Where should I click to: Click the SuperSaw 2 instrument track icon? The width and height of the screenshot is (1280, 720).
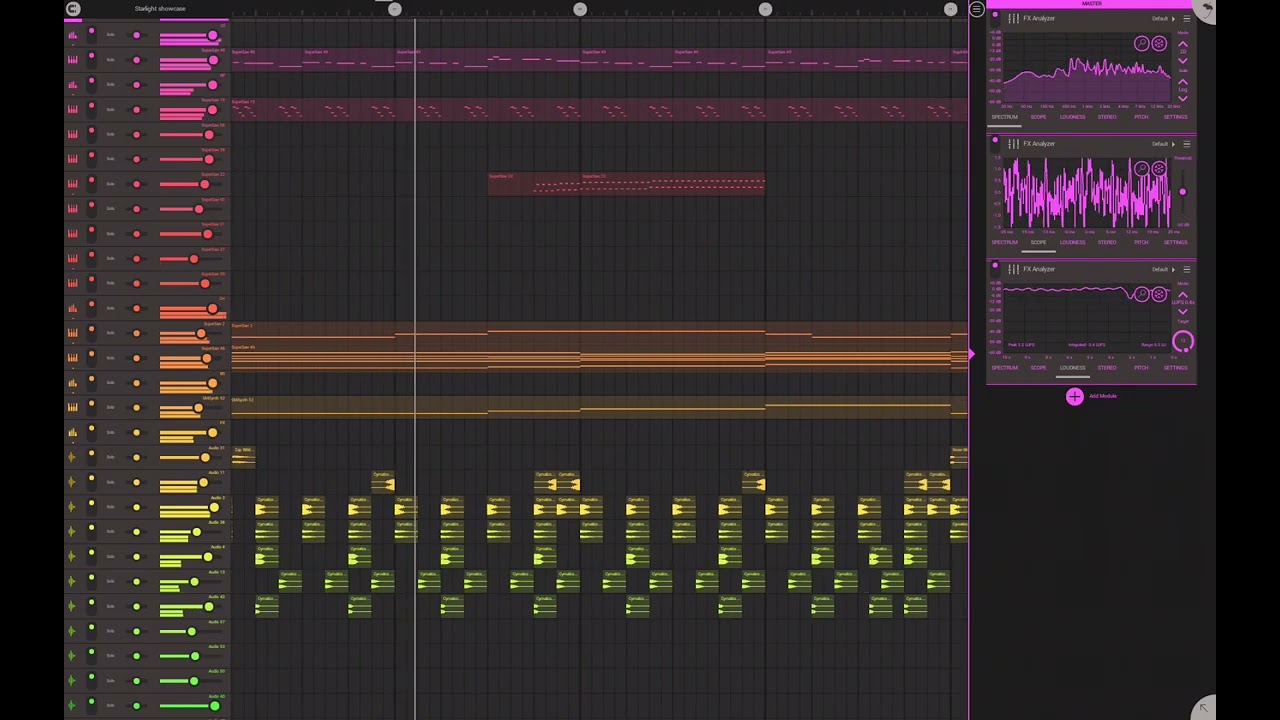point(72,333)
